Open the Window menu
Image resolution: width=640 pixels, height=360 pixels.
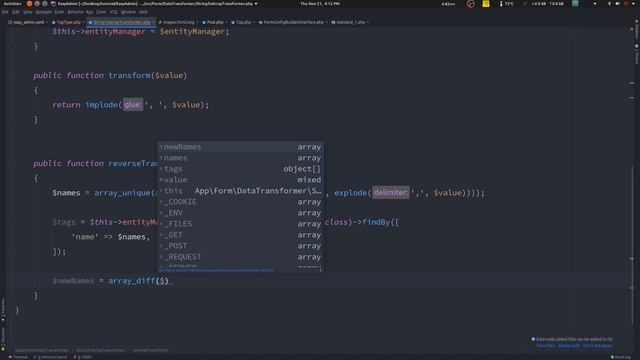128,12
